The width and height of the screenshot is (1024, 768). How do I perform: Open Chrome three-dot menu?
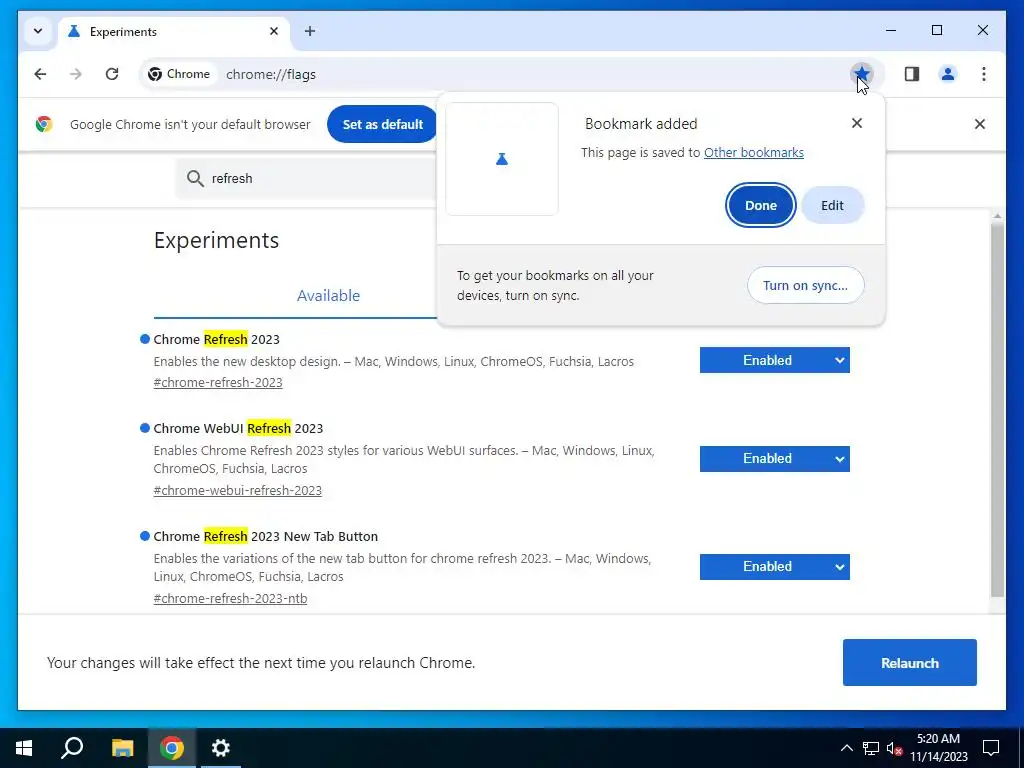coord(984,74)
